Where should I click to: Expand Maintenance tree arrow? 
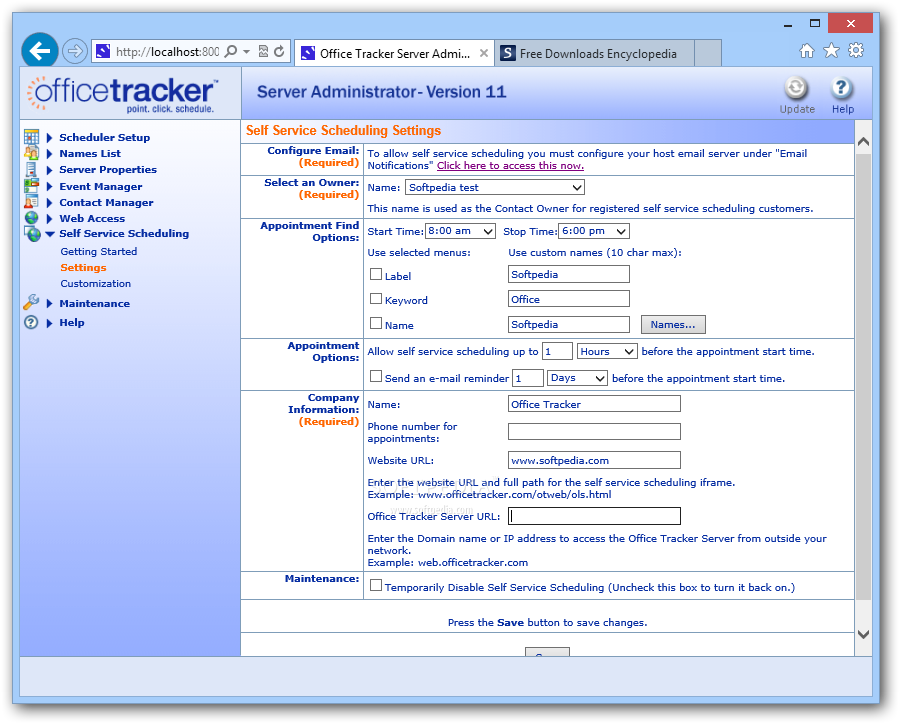pyautogui.click(x=49, y=304)
